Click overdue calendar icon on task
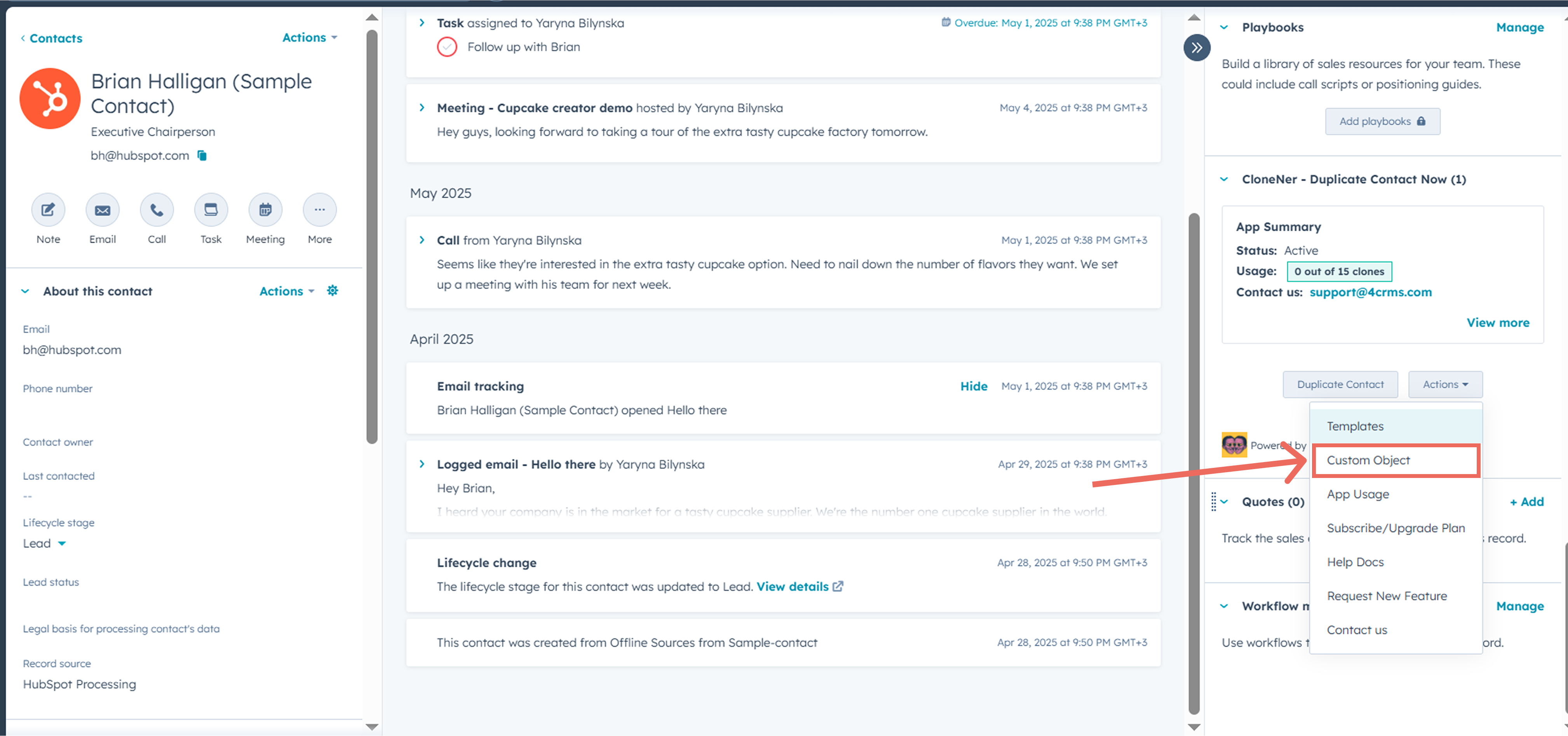The image size is (1568, 736). 946,23
